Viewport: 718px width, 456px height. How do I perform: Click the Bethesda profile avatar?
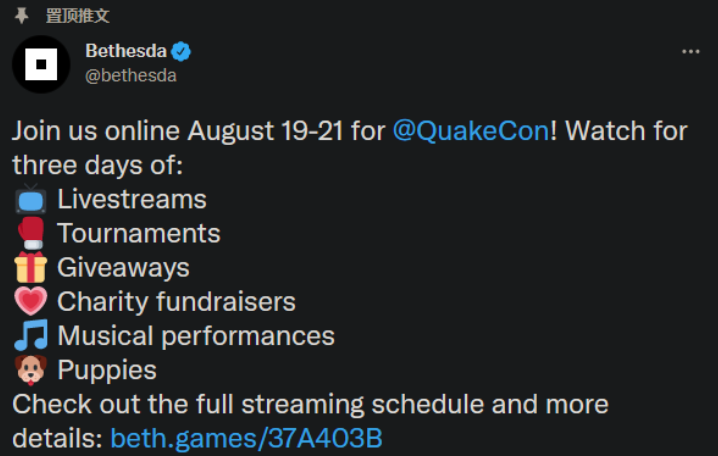[41, 65]
